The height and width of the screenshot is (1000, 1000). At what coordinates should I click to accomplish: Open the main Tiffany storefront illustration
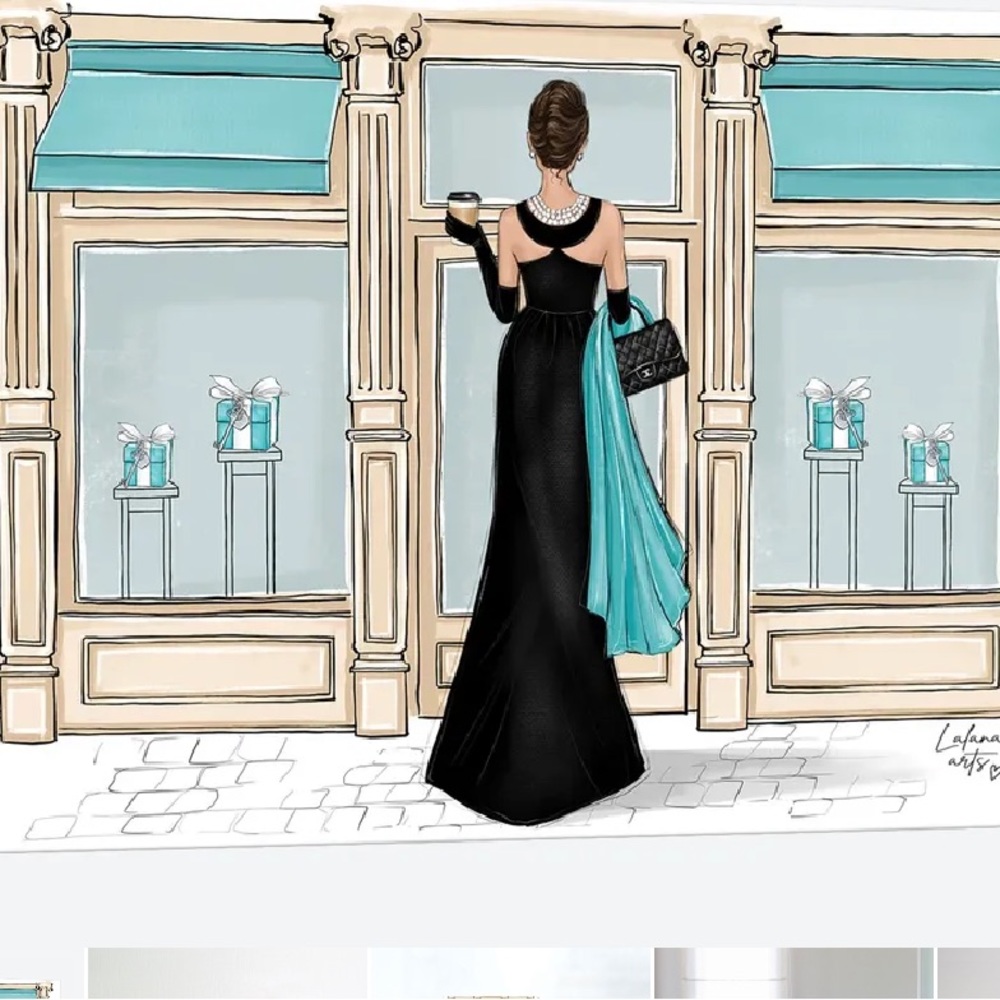[x=500, y=426]
